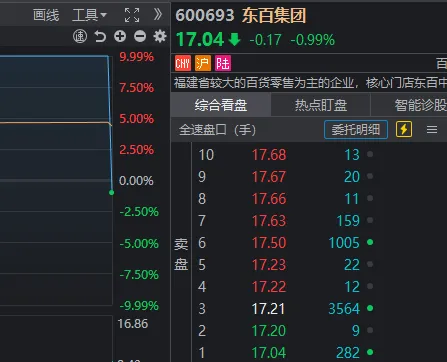Select sell level 1 price 17.04
The width and height of the screenshot is (447, 362).
coord(269,353)
